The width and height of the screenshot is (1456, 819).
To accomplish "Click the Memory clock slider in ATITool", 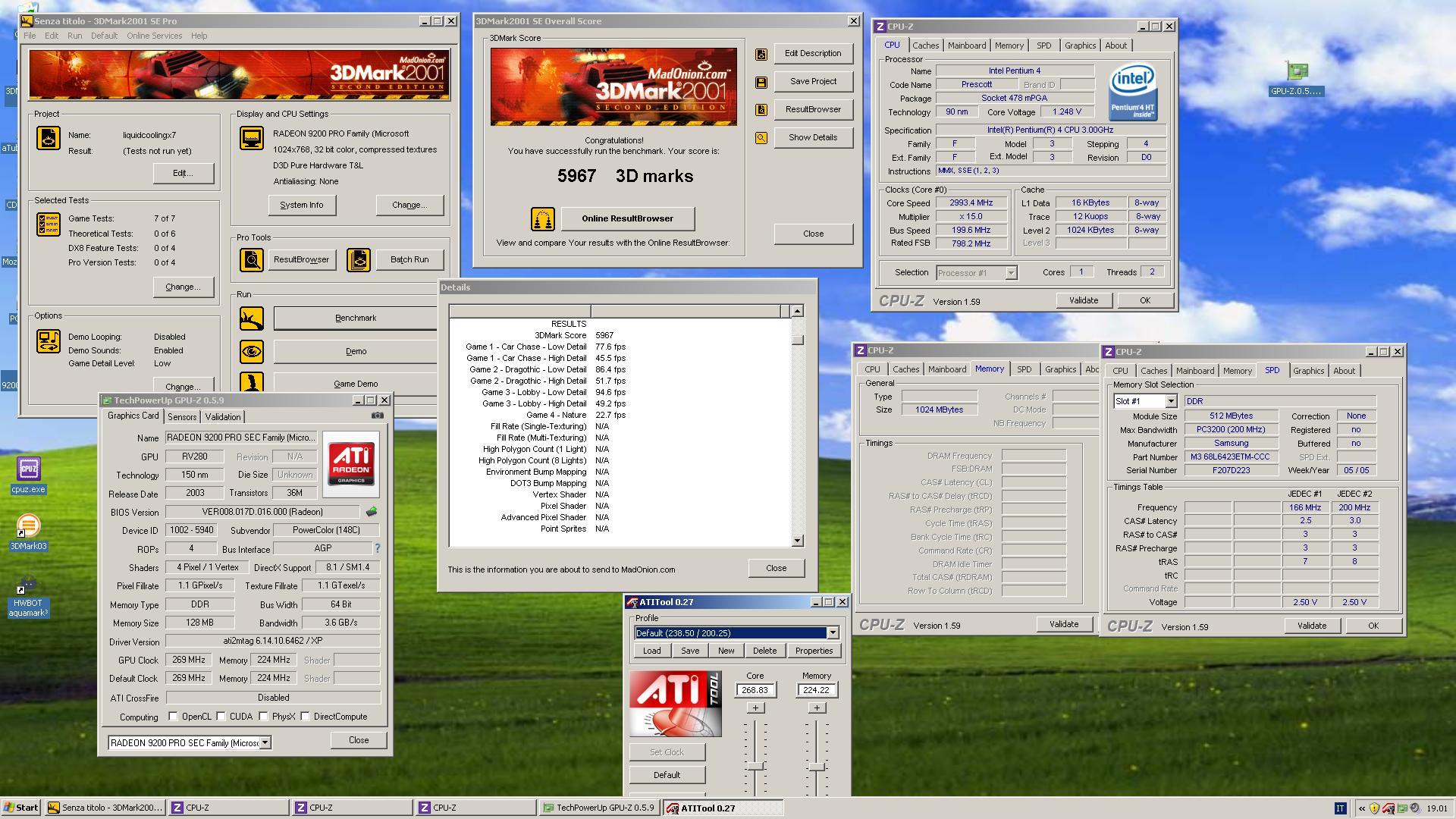I will (816, 767).
